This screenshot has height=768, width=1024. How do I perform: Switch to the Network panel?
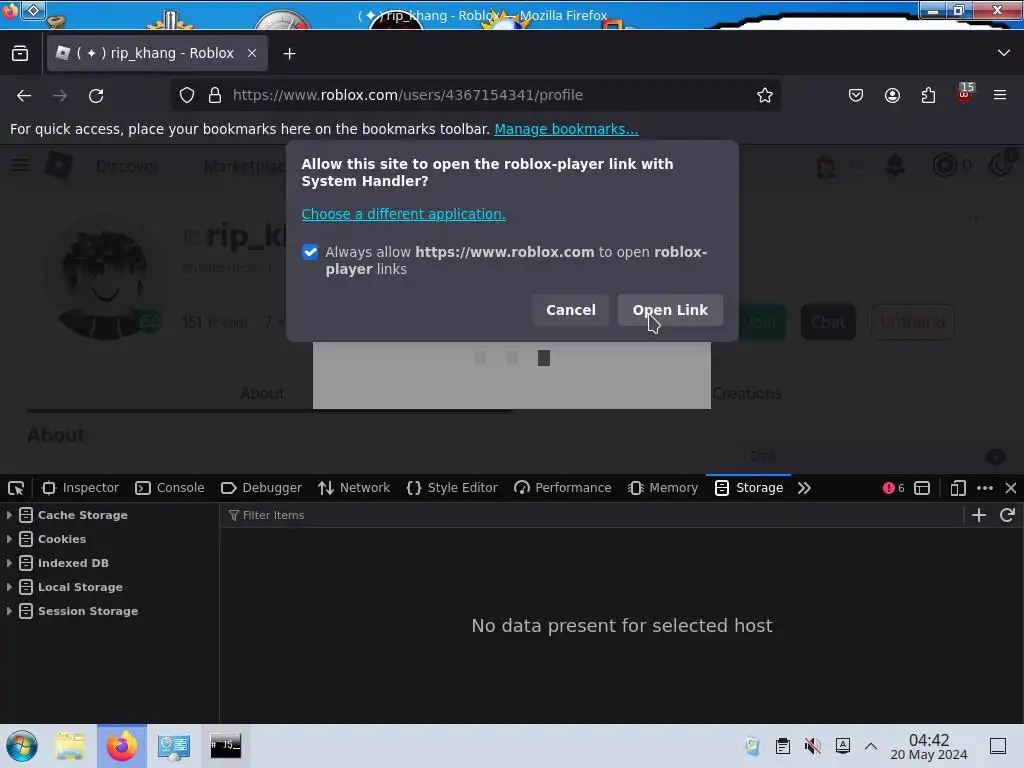[354, 488]
